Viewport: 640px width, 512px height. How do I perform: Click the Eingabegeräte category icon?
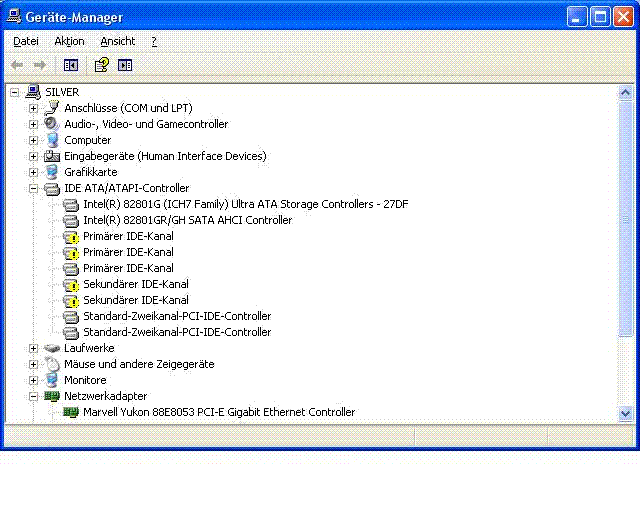tap(52, 156)
